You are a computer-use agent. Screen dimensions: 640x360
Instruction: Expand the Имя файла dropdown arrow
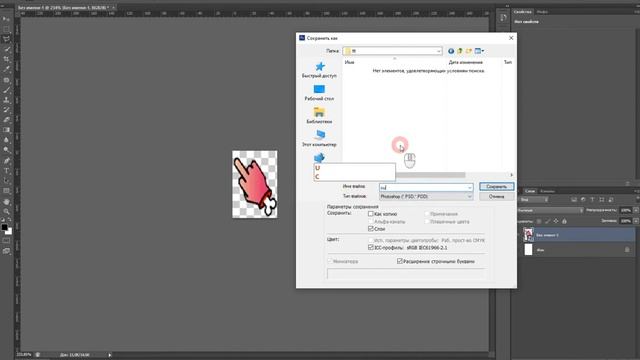point(469,187)
